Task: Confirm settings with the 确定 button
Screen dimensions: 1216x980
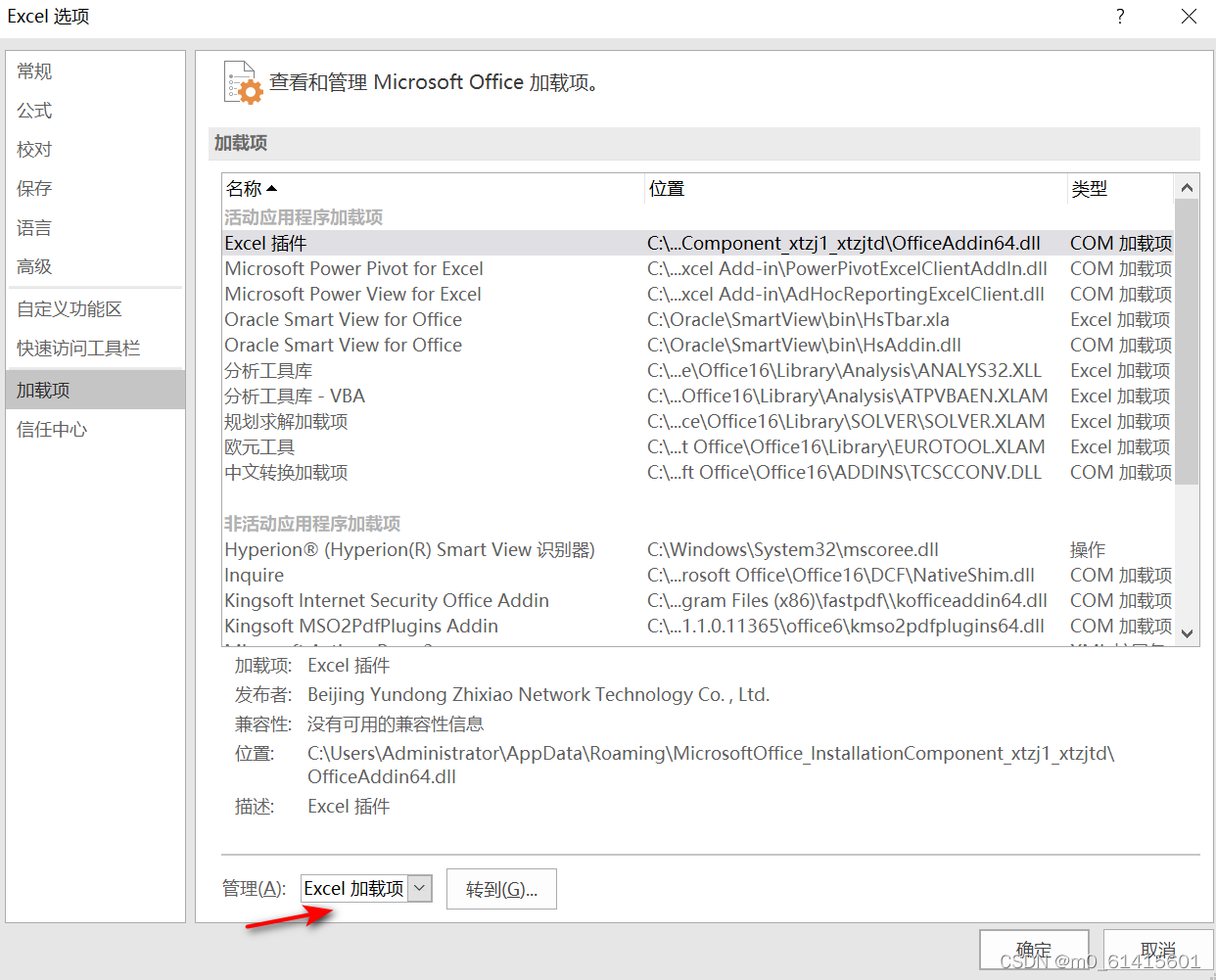Action: click(1034, 949)
